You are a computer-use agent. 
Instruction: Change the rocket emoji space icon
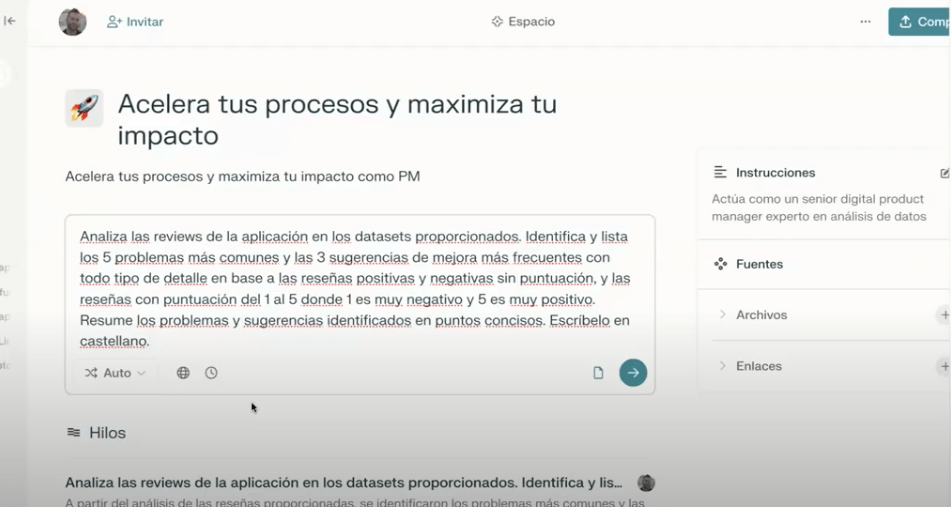[84, 108]
